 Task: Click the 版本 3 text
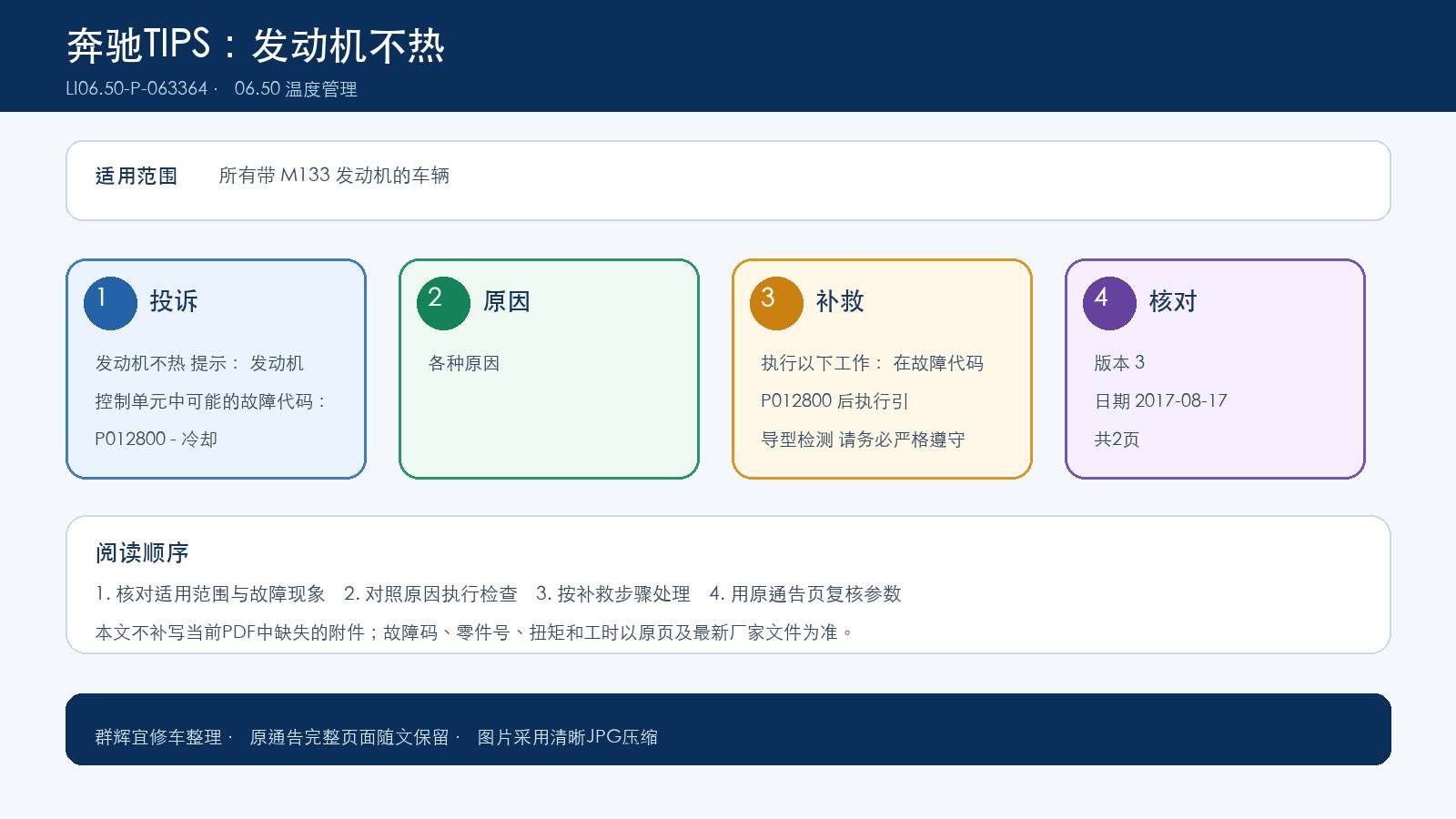(x=1119, y=363)
